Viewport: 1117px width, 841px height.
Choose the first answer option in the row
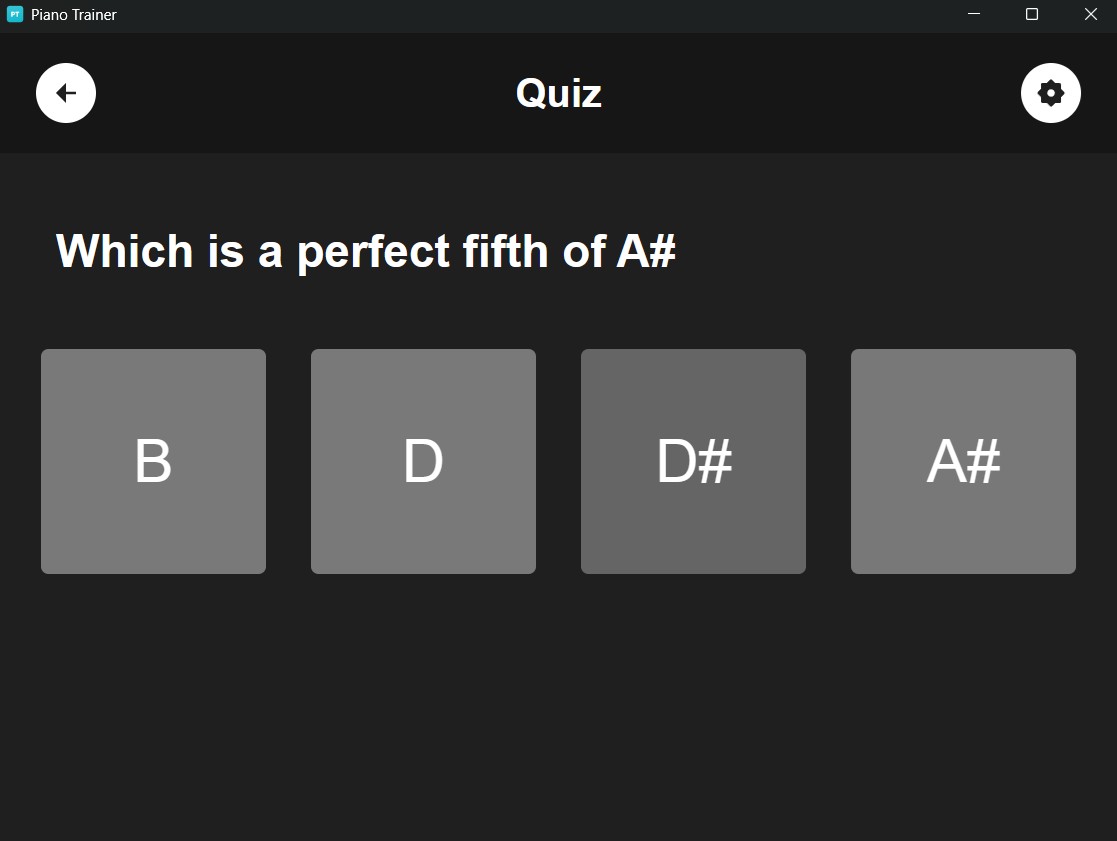[153, 461]
